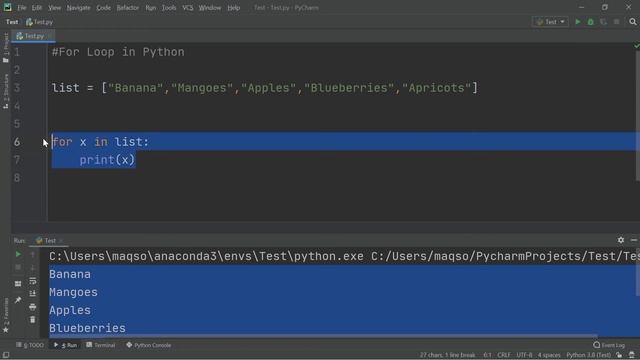
Task: Click the down the stack trace arrow
Action: pos(33,267)
